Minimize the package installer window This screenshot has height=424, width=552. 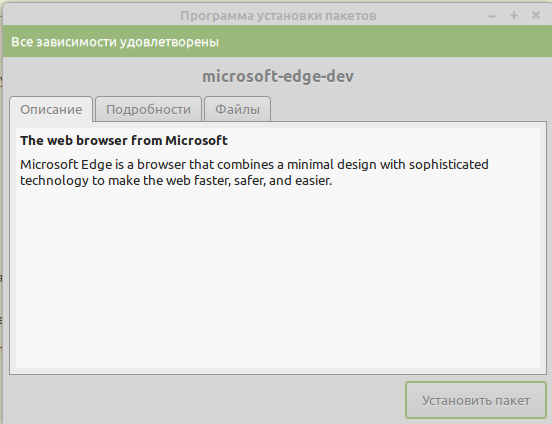coord(492,16)
